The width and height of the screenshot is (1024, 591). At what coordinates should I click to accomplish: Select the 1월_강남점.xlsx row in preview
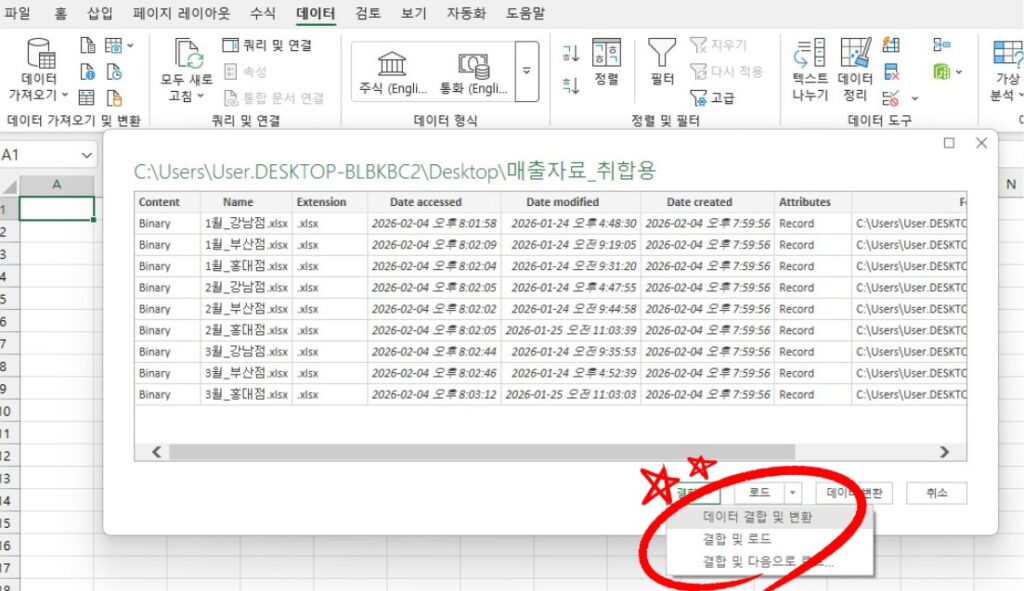(x=245, y=224)
